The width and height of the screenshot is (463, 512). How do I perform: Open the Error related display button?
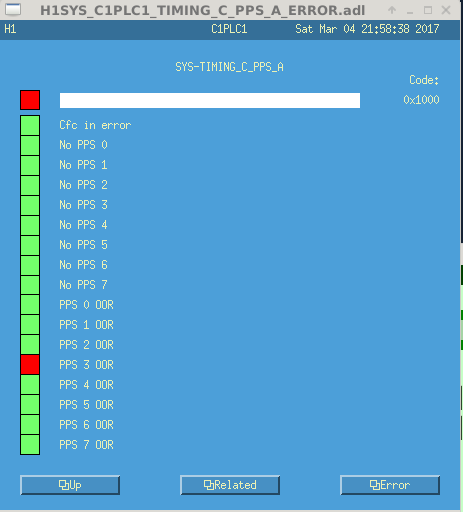click(x=390, y=485)
